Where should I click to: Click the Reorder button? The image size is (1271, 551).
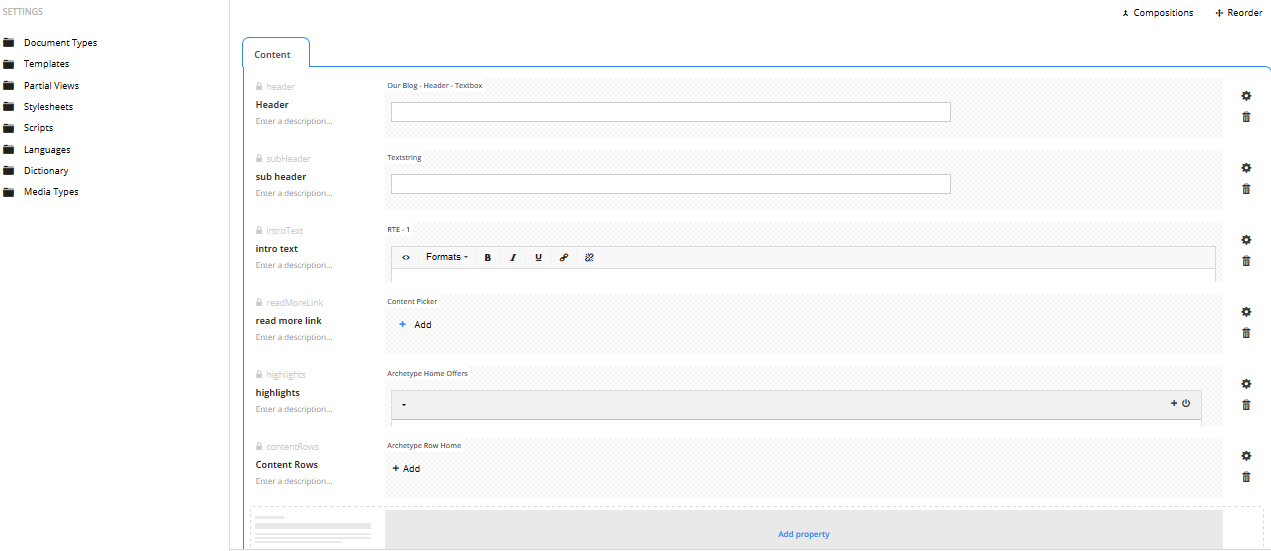coord(1239,13)
